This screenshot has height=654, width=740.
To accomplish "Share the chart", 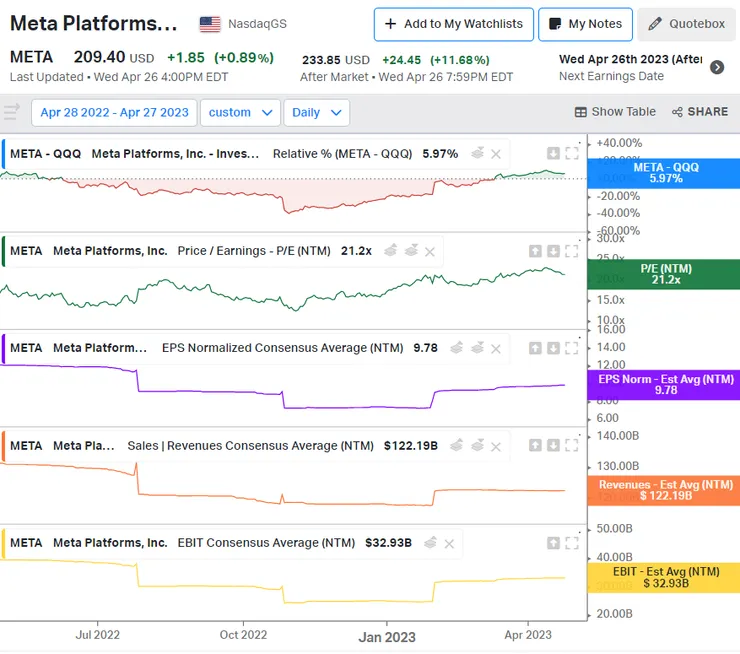I will point(700,112).
